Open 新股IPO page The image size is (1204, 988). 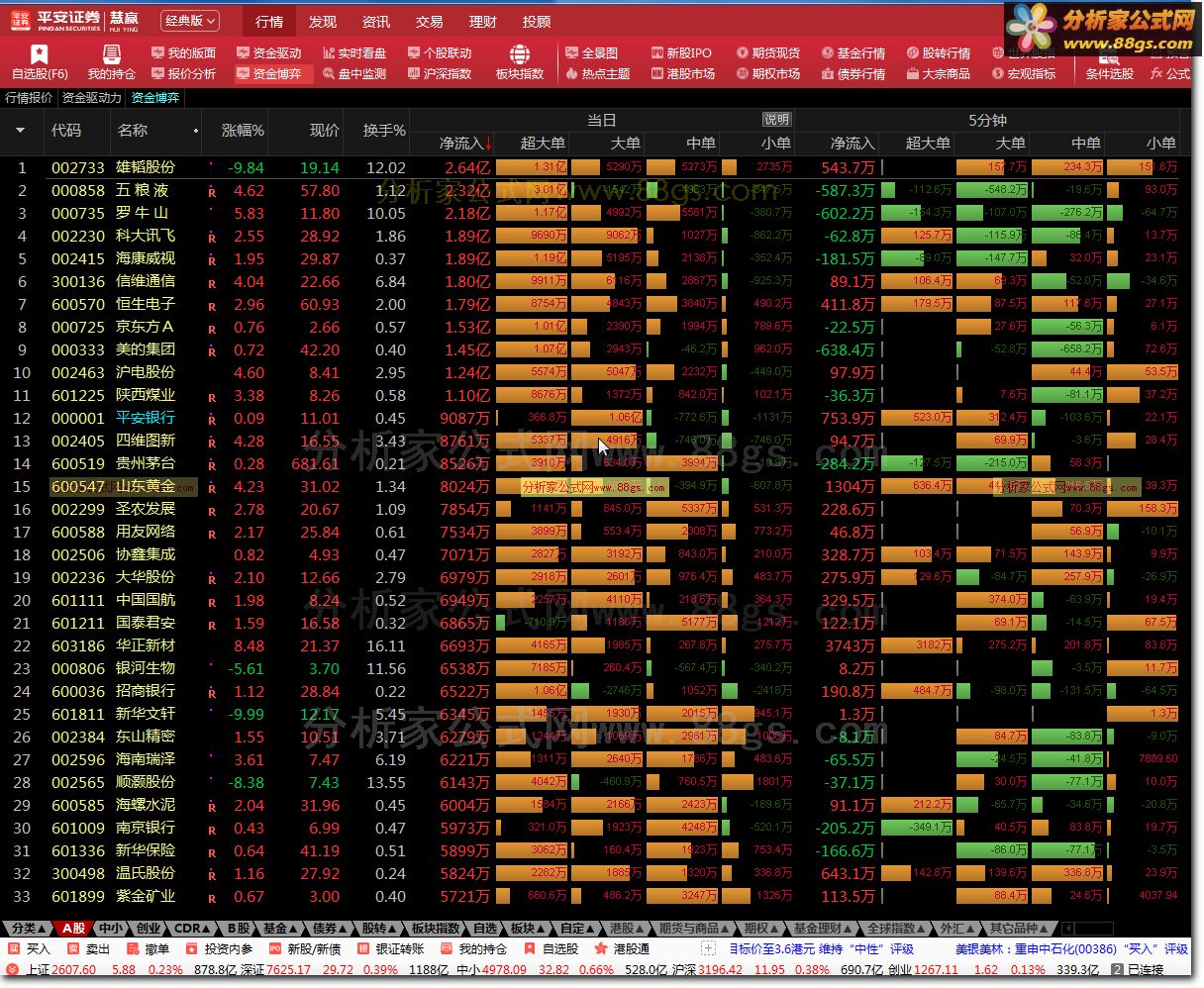pos(681,52)
